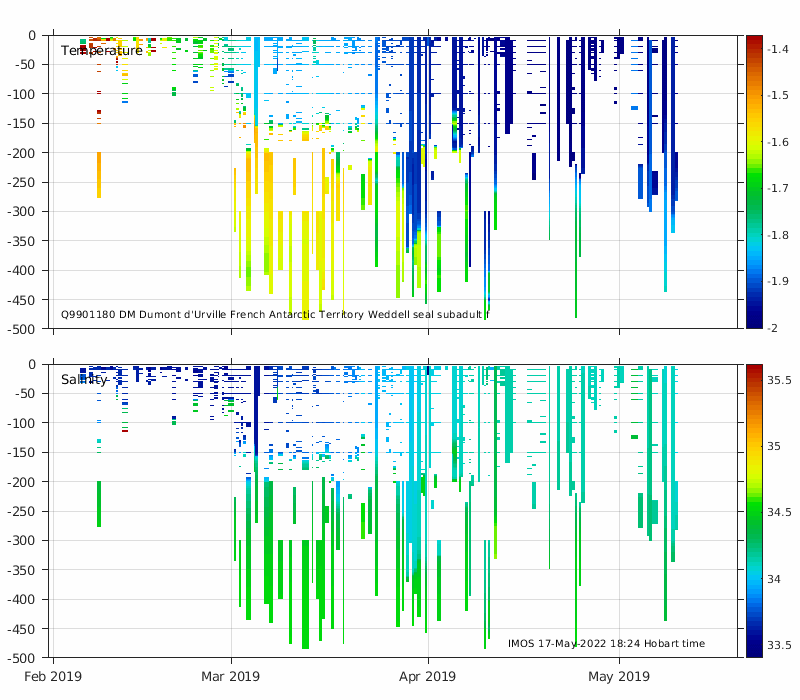Click the 33.5 tick on salinity colorbar
The height and width of the screenshot is (700, 800).
click(780, 645)
